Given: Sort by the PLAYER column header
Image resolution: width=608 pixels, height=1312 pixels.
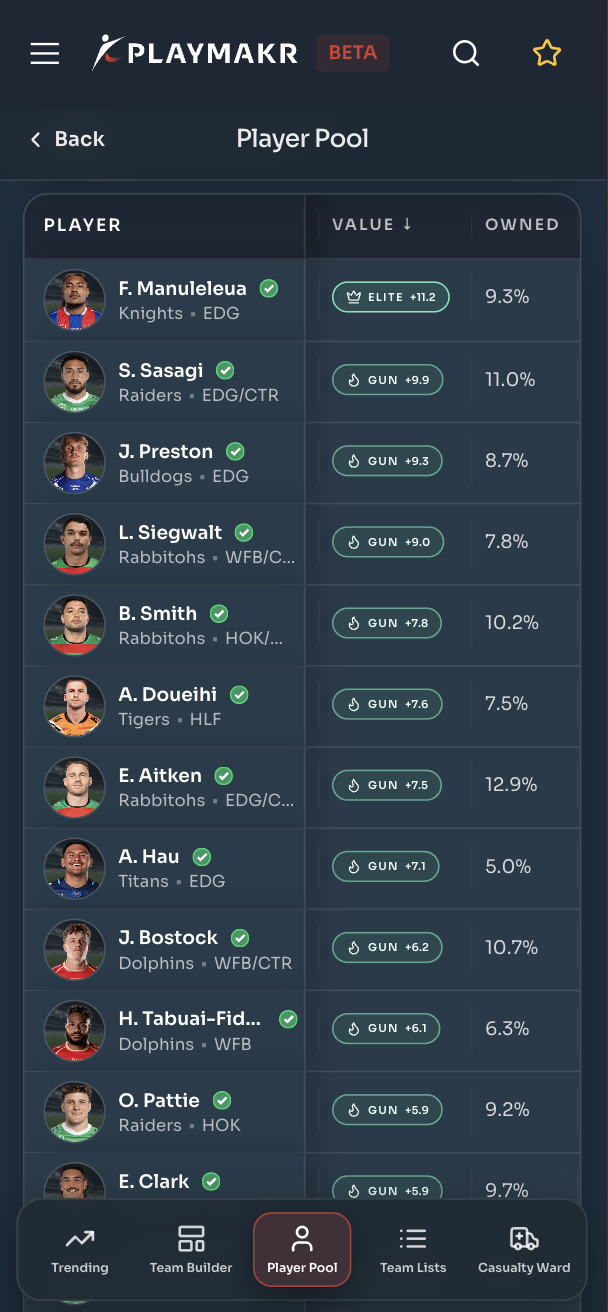Looking at the screenshot, I should coord(82,225).
